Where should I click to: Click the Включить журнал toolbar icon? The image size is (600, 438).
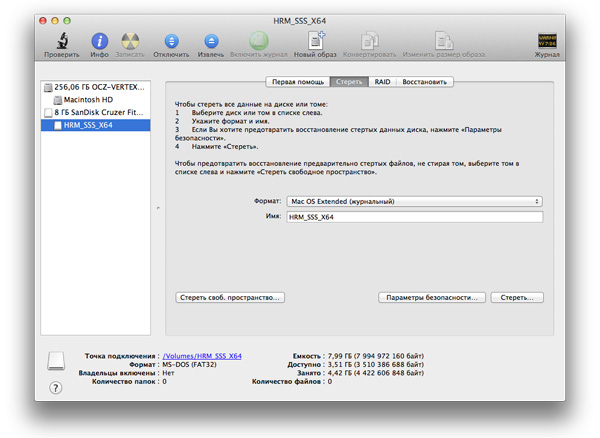click(x=259, y=42)
